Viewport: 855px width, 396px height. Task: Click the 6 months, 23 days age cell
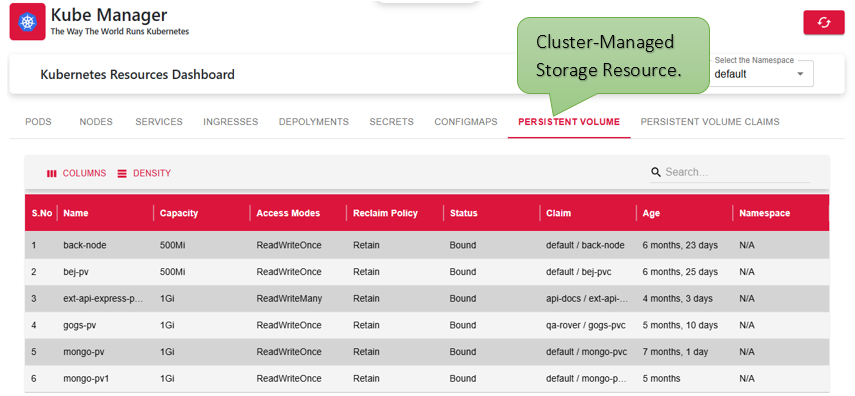[680, 245]
